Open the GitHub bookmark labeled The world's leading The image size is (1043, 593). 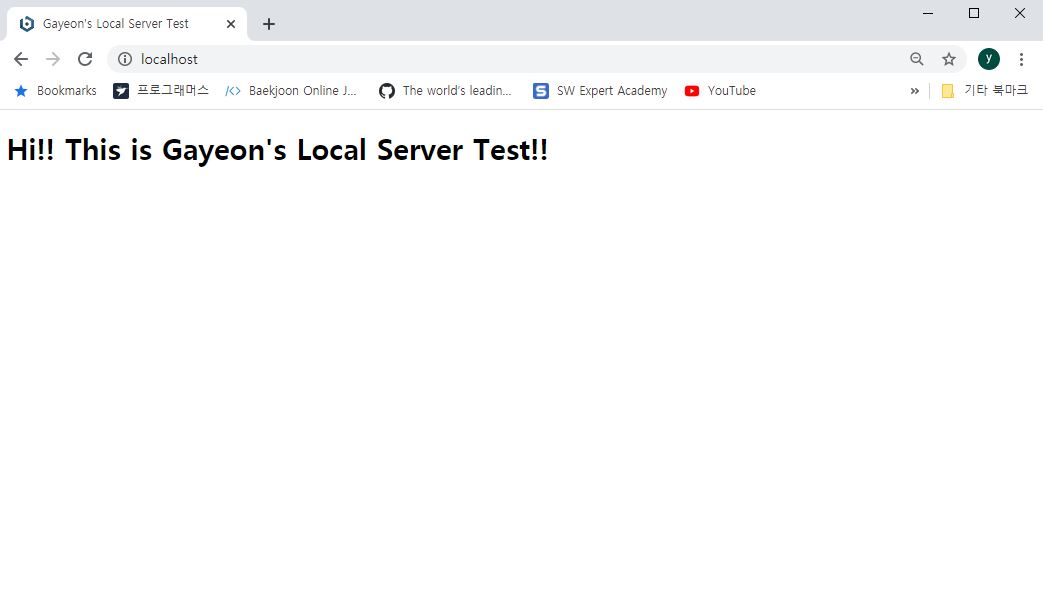(444, 90)
